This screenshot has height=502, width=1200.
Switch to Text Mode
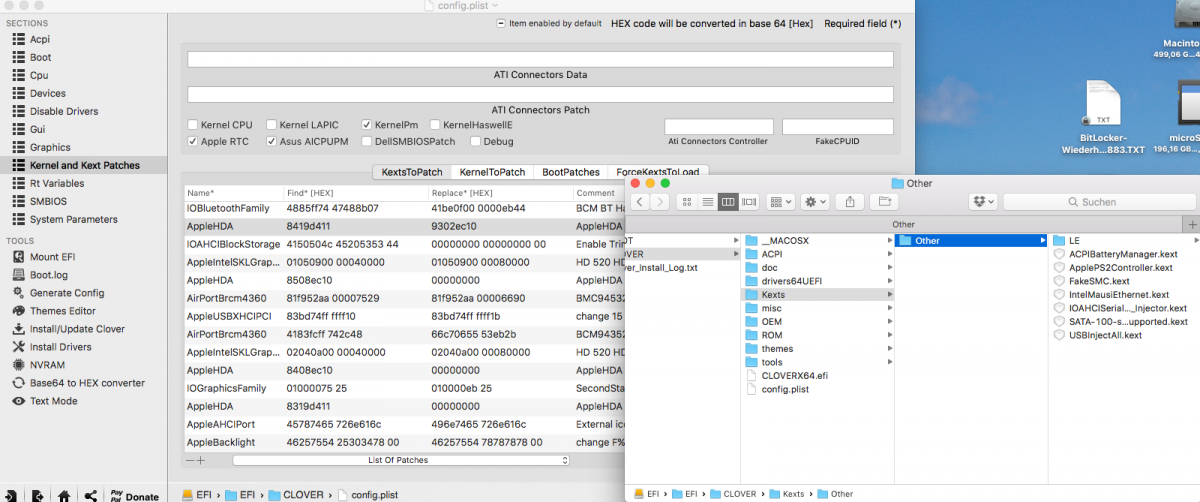18,401
